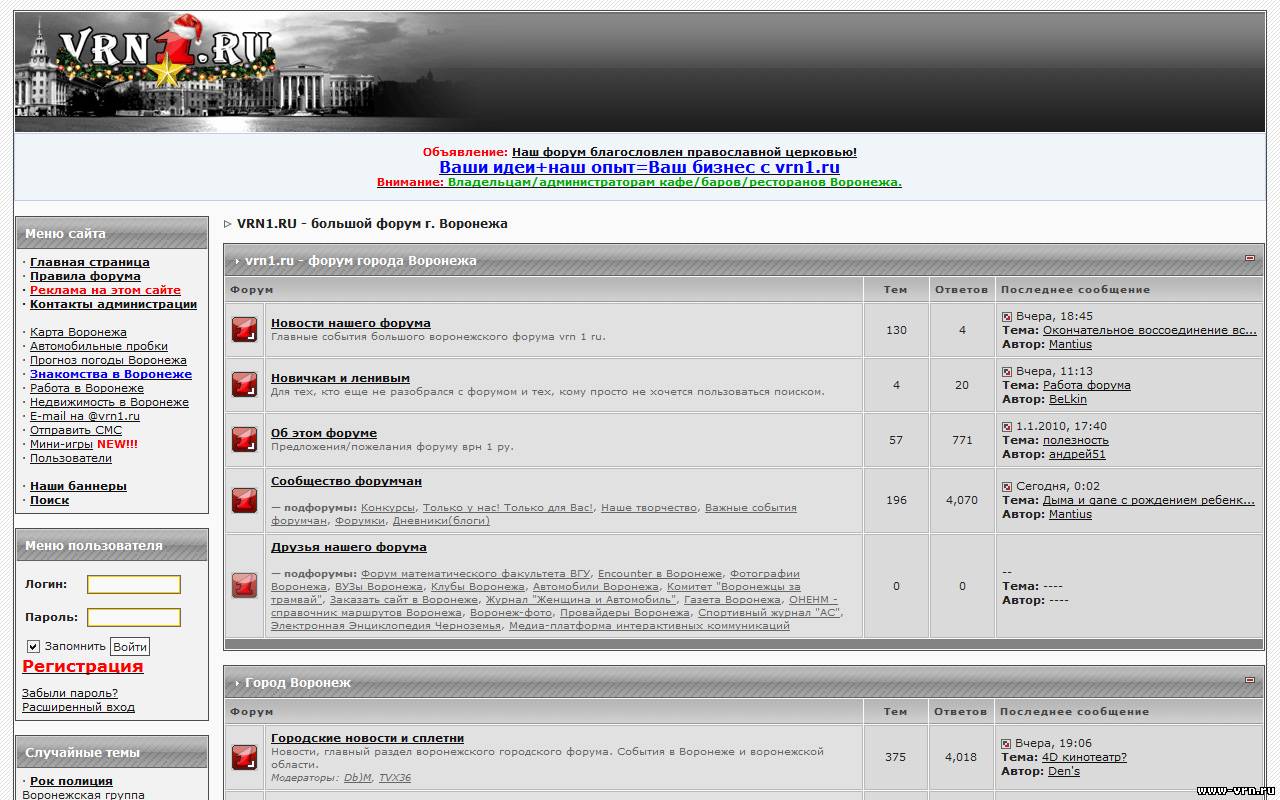Toggle the Запомнить checkbox
This screenshot has width=1280, height=800.
33,647
